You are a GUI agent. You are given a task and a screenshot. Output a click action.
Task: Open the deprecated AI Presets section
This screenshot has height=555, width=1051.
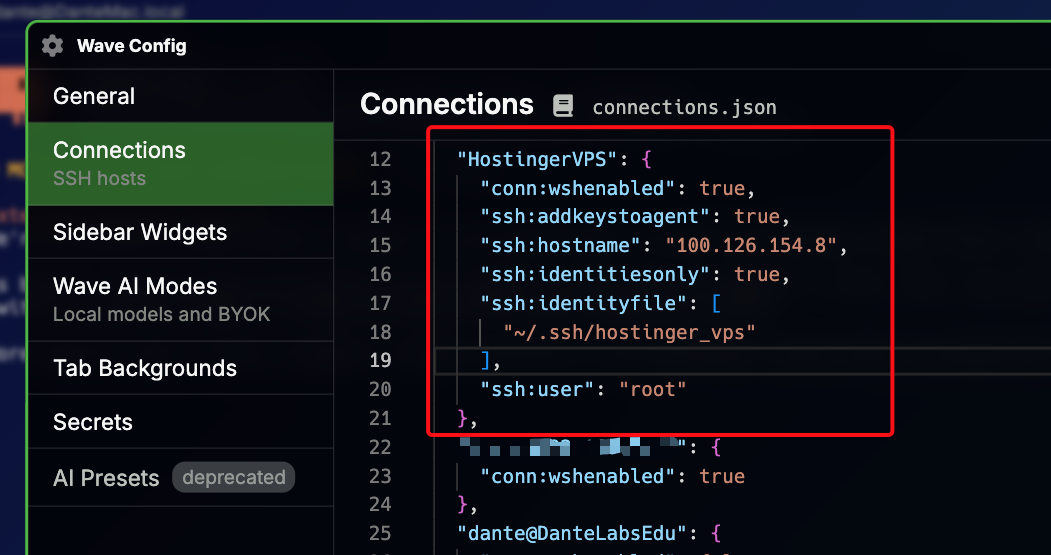(x=180, y=477)
